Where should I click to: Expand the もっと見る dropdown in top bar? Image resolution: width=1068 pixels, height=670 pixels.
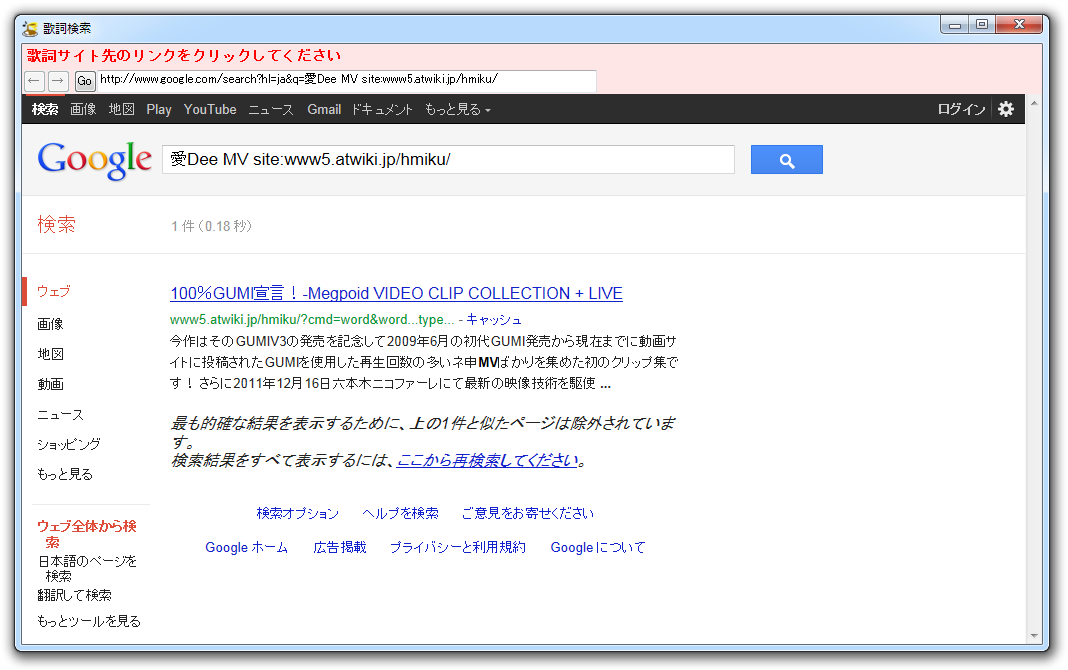457,110
